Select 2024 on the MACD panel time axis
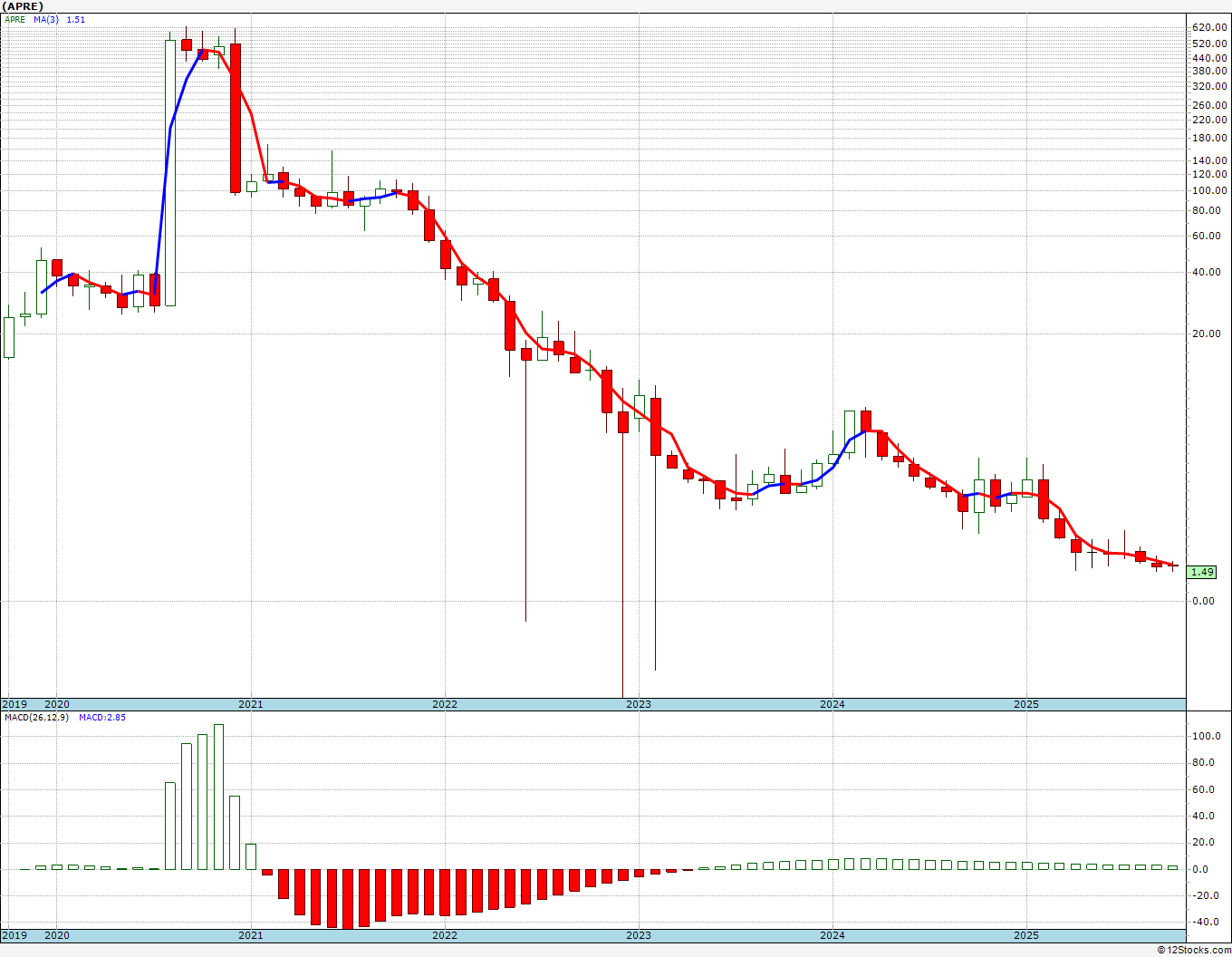This screenshot has height=957, width=1232. coord(833,935)
